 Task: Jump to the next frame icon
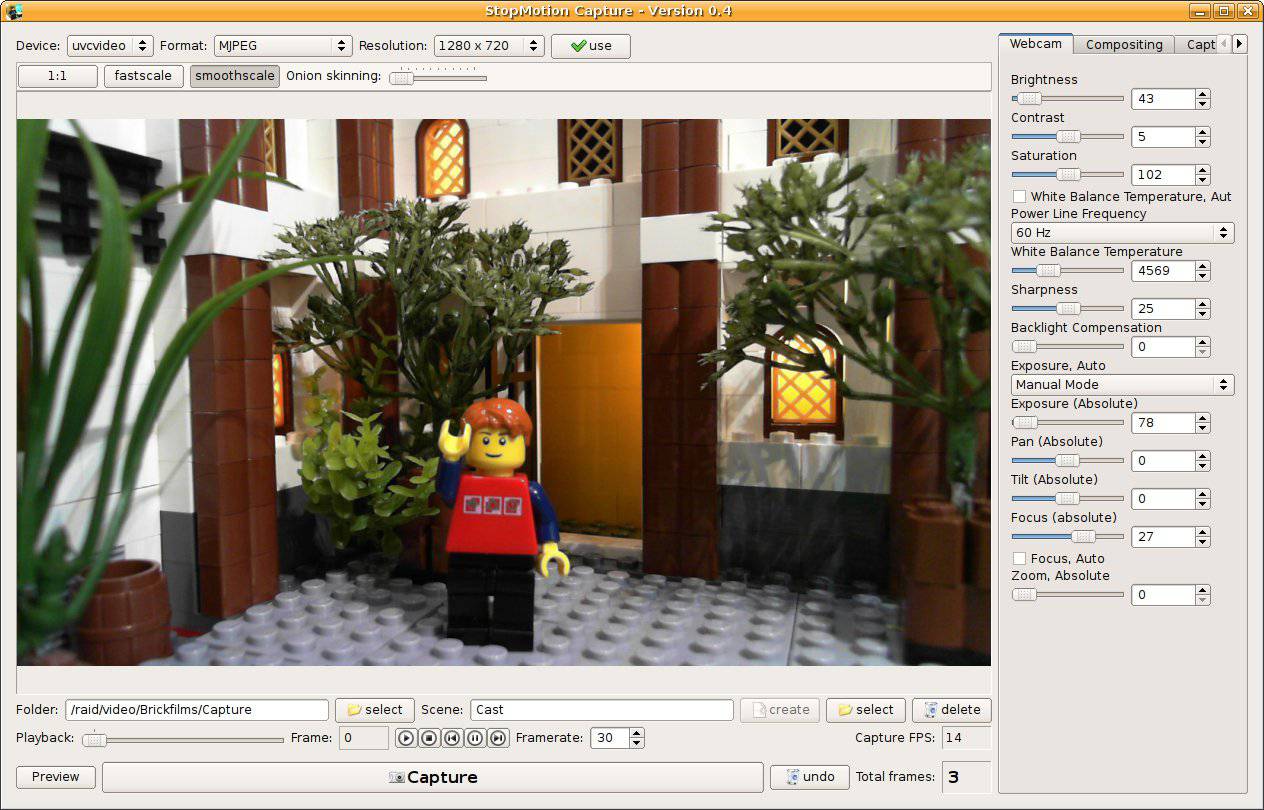click(498, 738)
